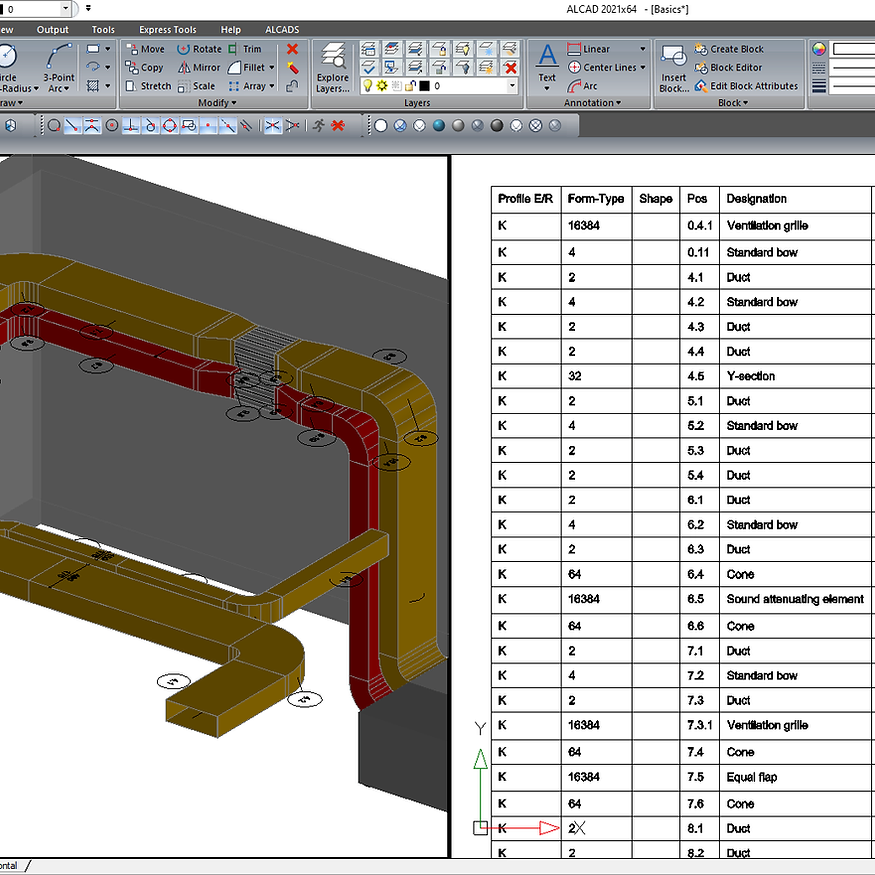Open the Fillet dropdown arrow
Viewport: 875px width, 875px height.
tap(272, 68)
